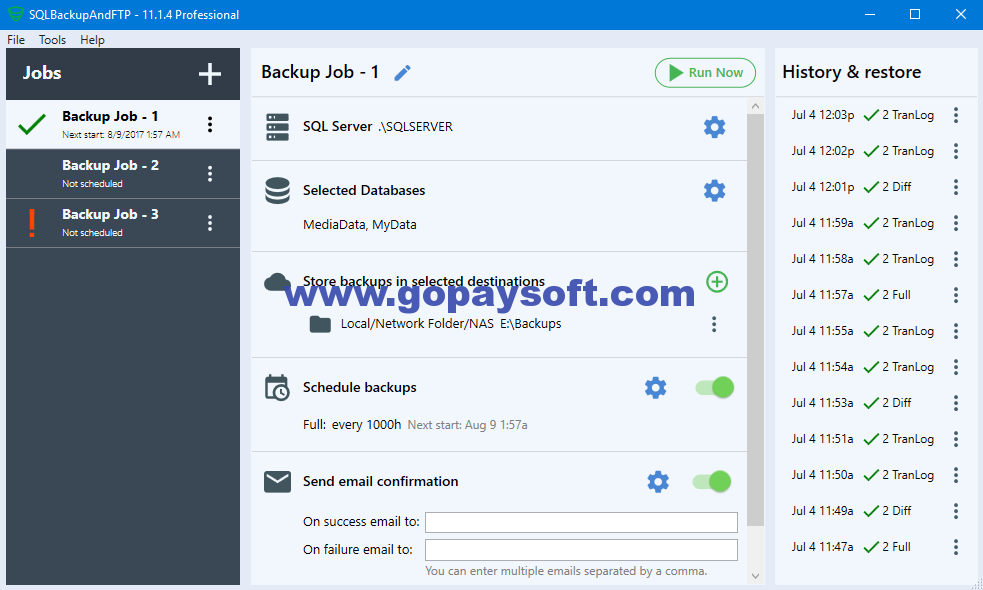Viewport: 983px width, 590px height.
Task: Open email confirmation settings gear
Action: (658, 482)
